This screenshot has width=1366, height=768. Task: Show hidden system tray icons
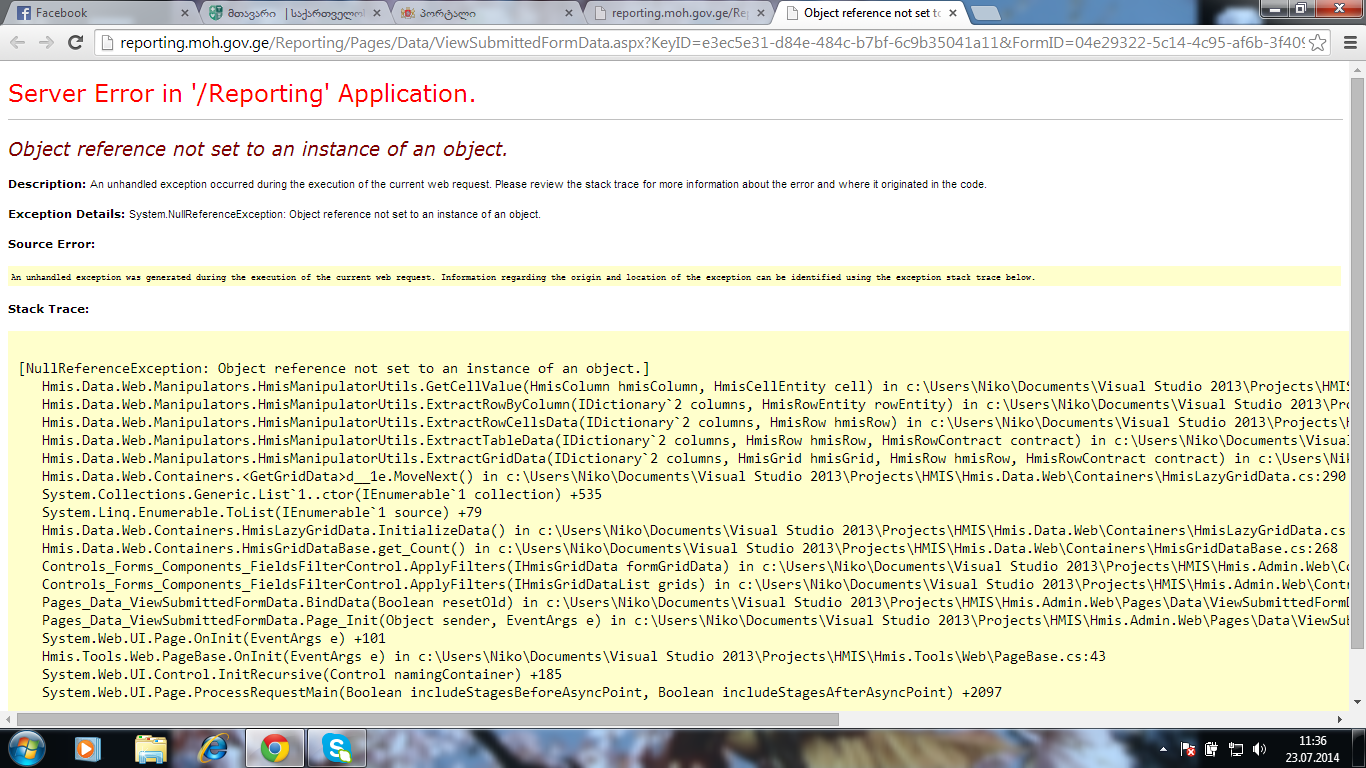[x=1162, y=748]
